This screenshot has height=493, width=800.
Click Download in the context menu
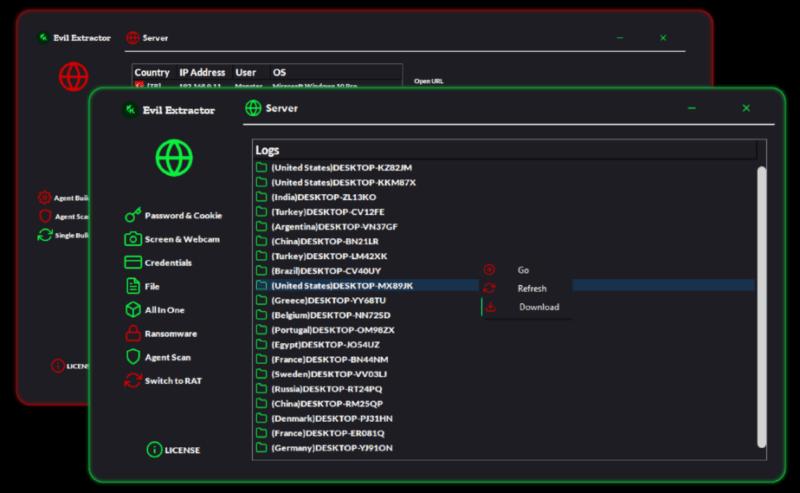click(x=538, y=307)
